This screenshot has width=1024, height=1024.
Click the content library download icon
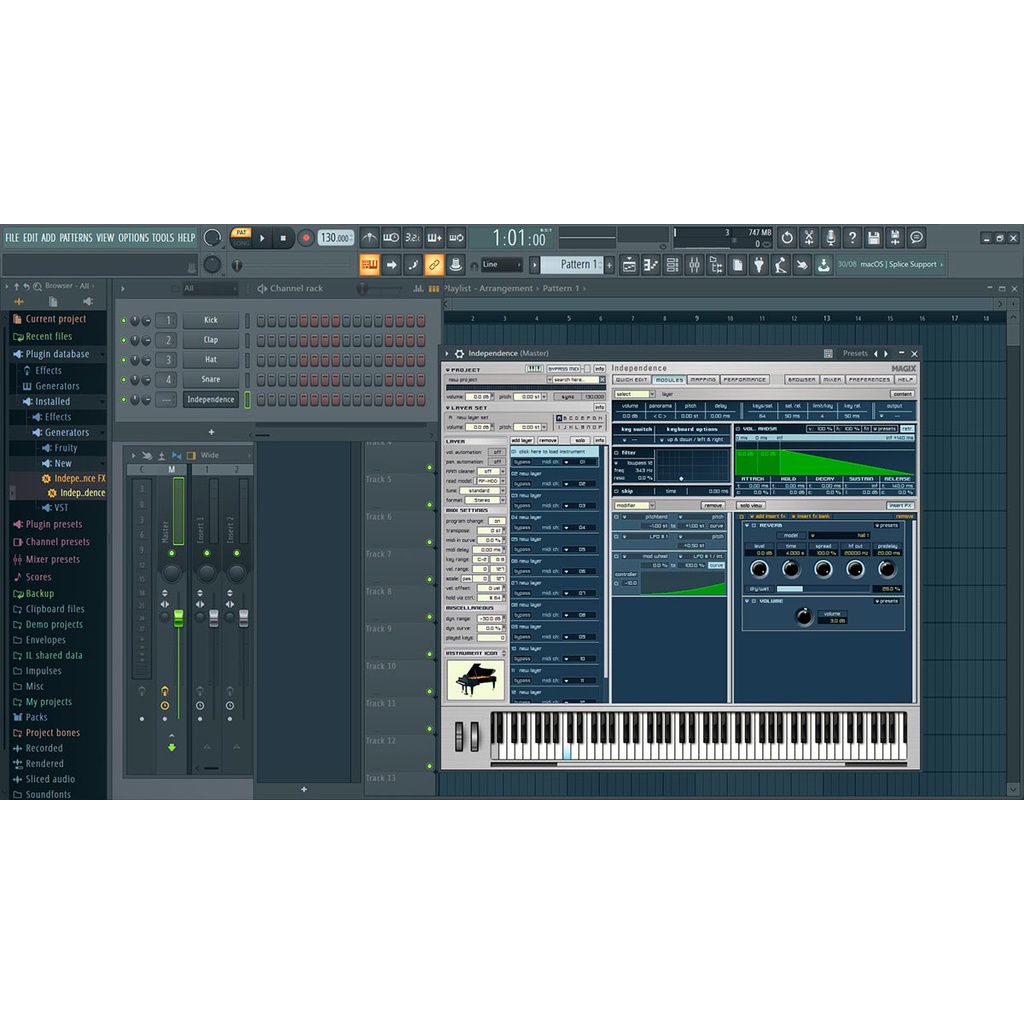click(824, 264)
